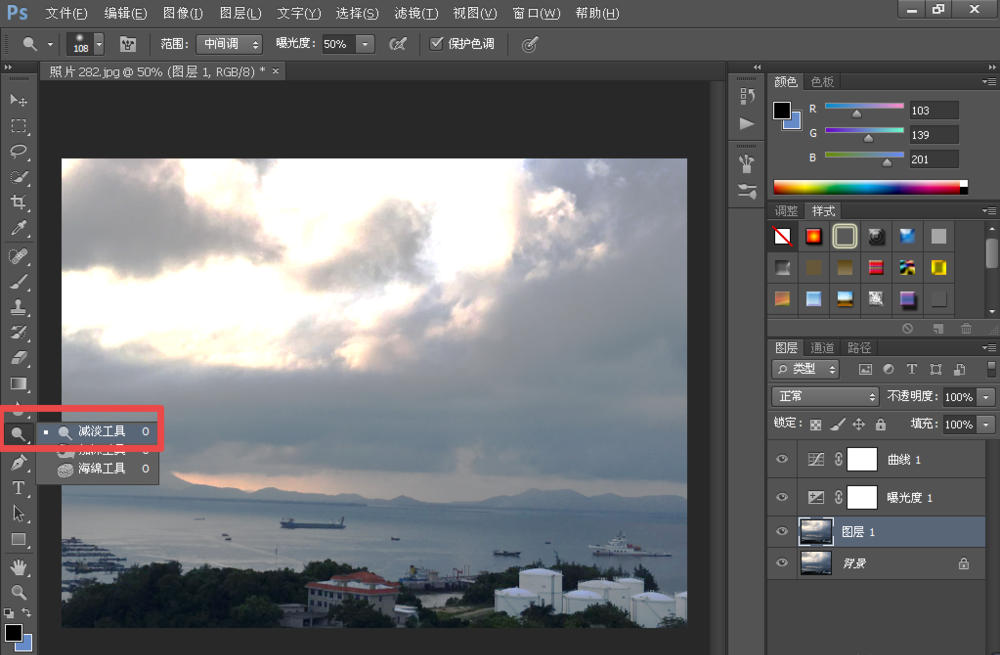This screenshot has height=655, width=1000.
Task: Hide the 曲线 1 layer
Action: tap(782, 460)
